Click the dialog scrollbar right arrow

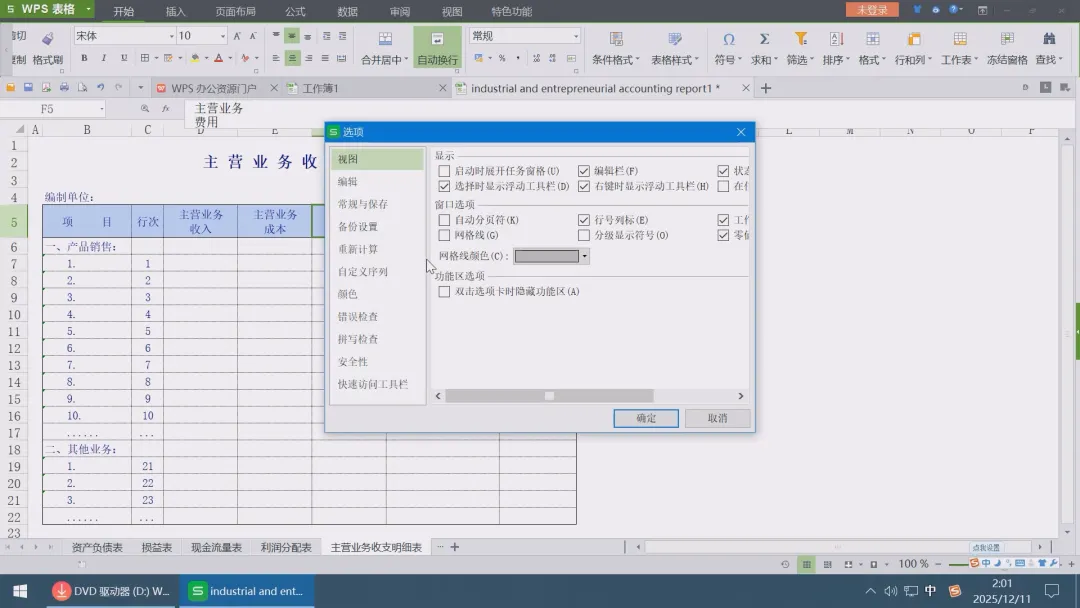pos(740,396)
